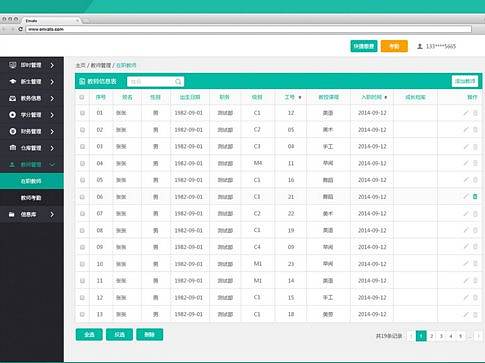Screen dimensions: 485x363
Task: Click the graduation cap icon for 新生管理
Action: pyautogui.click(x=13, y=81)
